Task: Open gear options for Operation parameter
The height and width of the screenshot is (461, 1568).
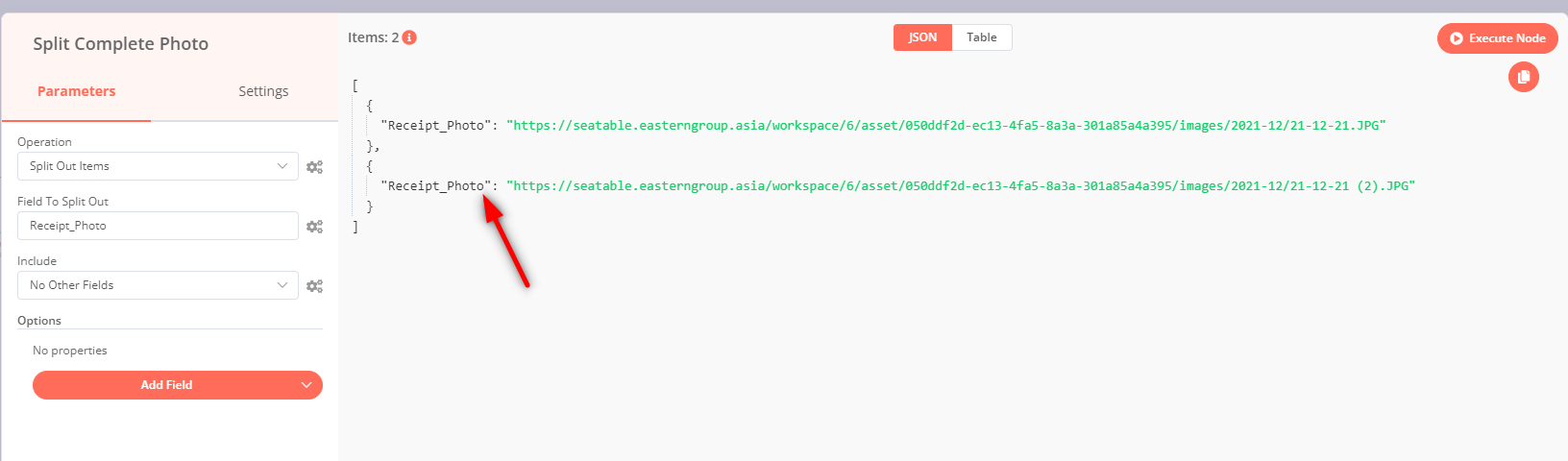Action: [314, 167]
